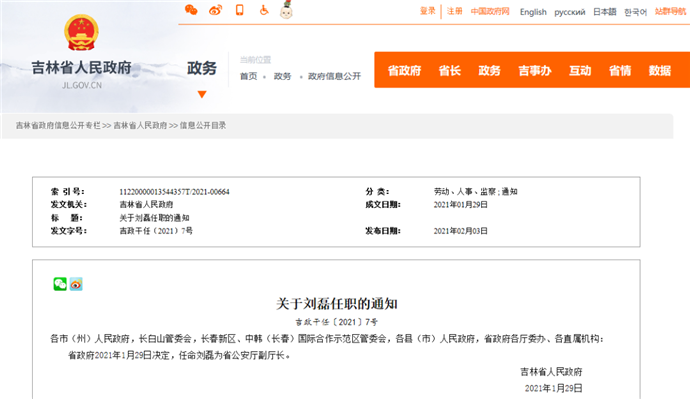The height and width of the screenshot is (399, 690).
Task: Switch site language to English
Action: pos(533,12)
